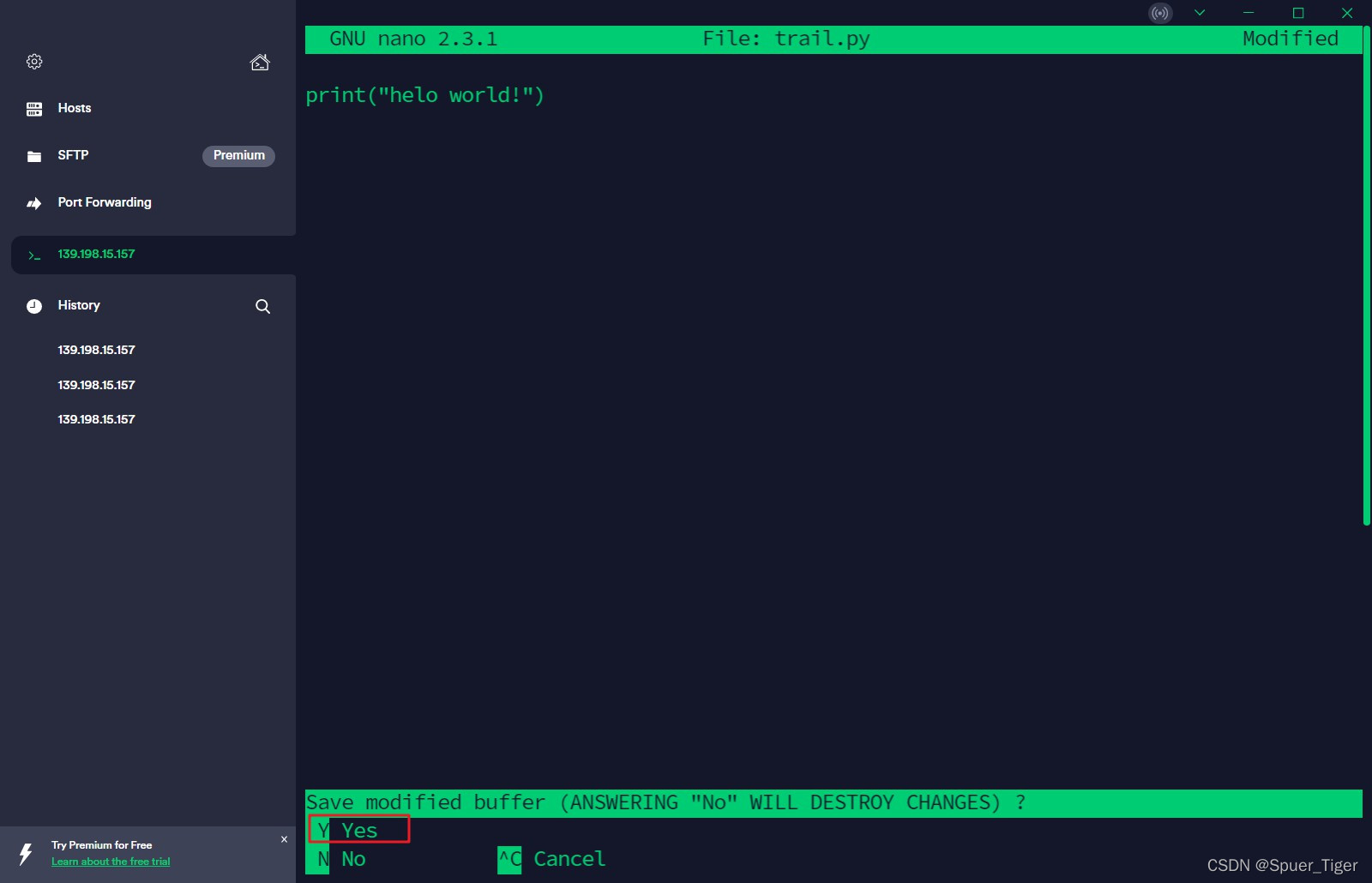Click the 'File: trail.py' title text
The height and width of the screenshot is (883, 1372).
tap(786, 39)
